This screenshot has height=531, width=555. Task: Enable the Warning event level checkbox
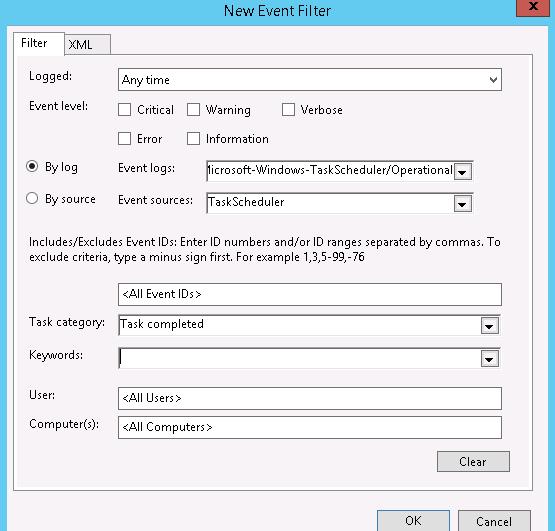click(x=193, y=110)
